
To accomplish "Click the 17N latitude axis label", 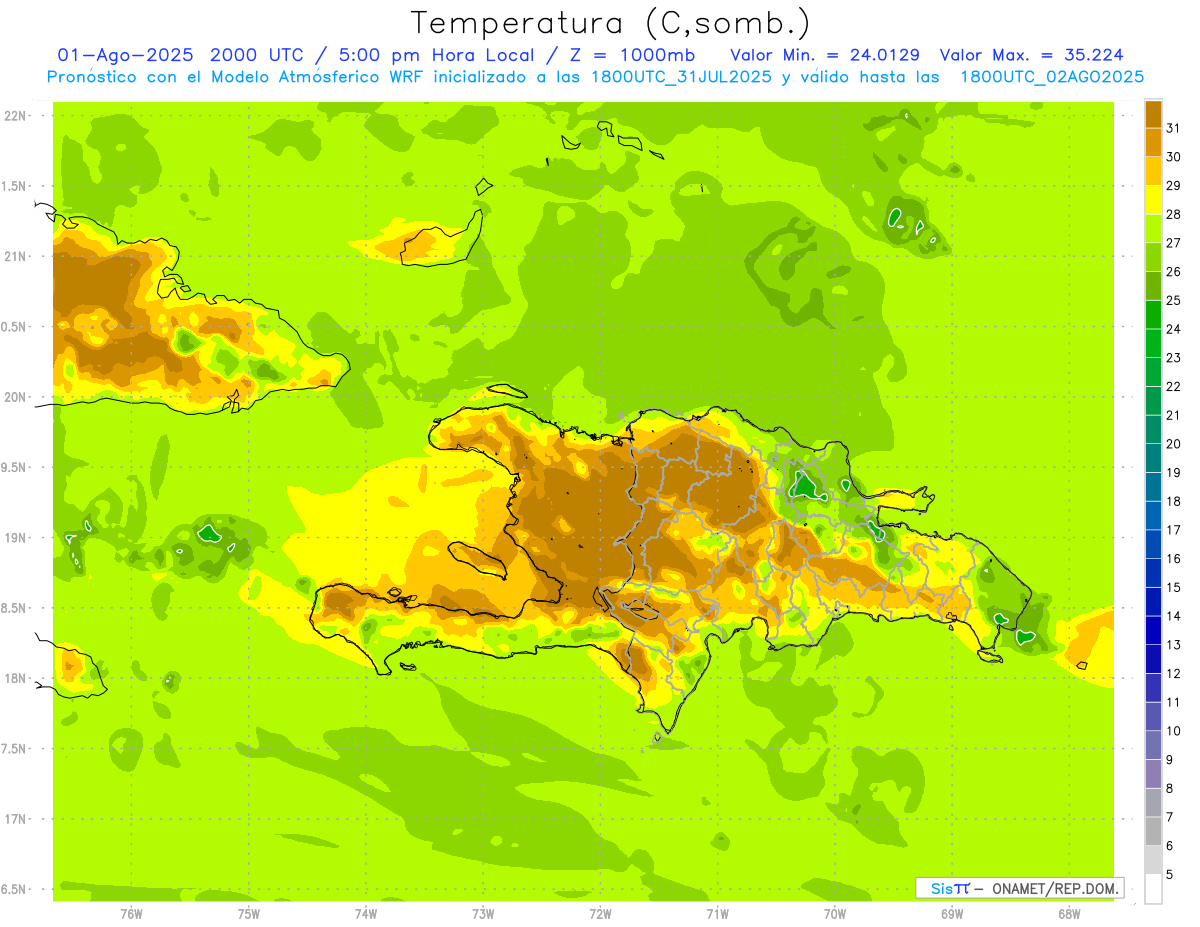I will click(x=16, y=819).
